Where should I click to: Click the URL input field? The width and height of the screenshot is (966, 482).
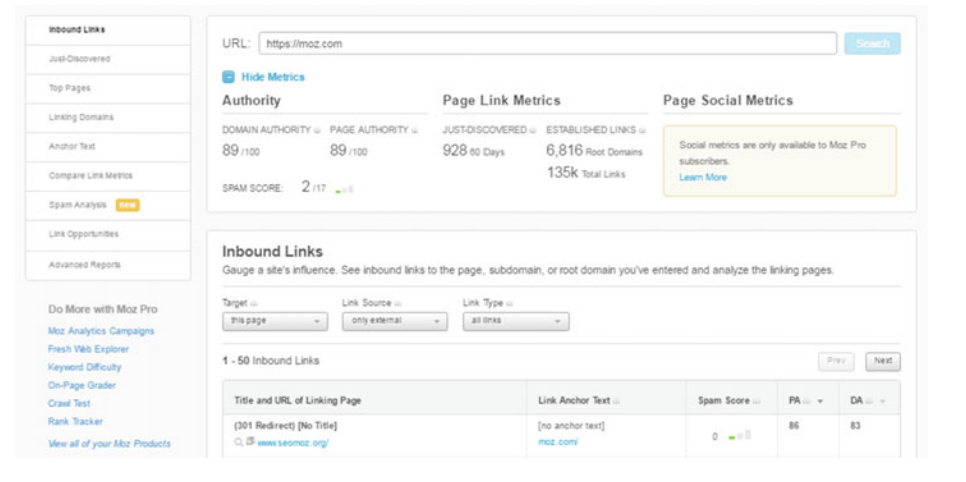(x=548, y=44)
